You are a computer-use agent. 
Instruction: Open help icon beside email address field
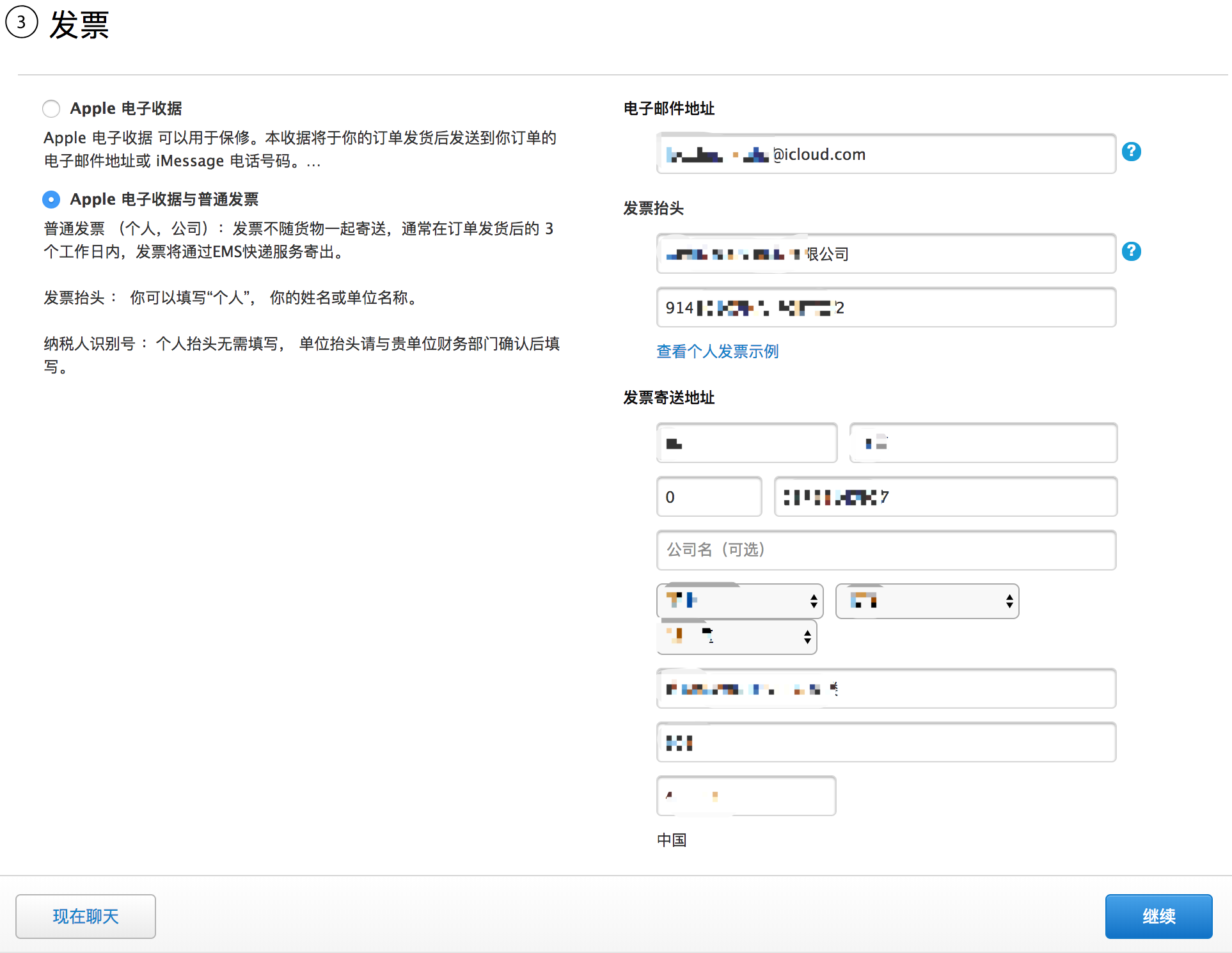pos(1131,152)
